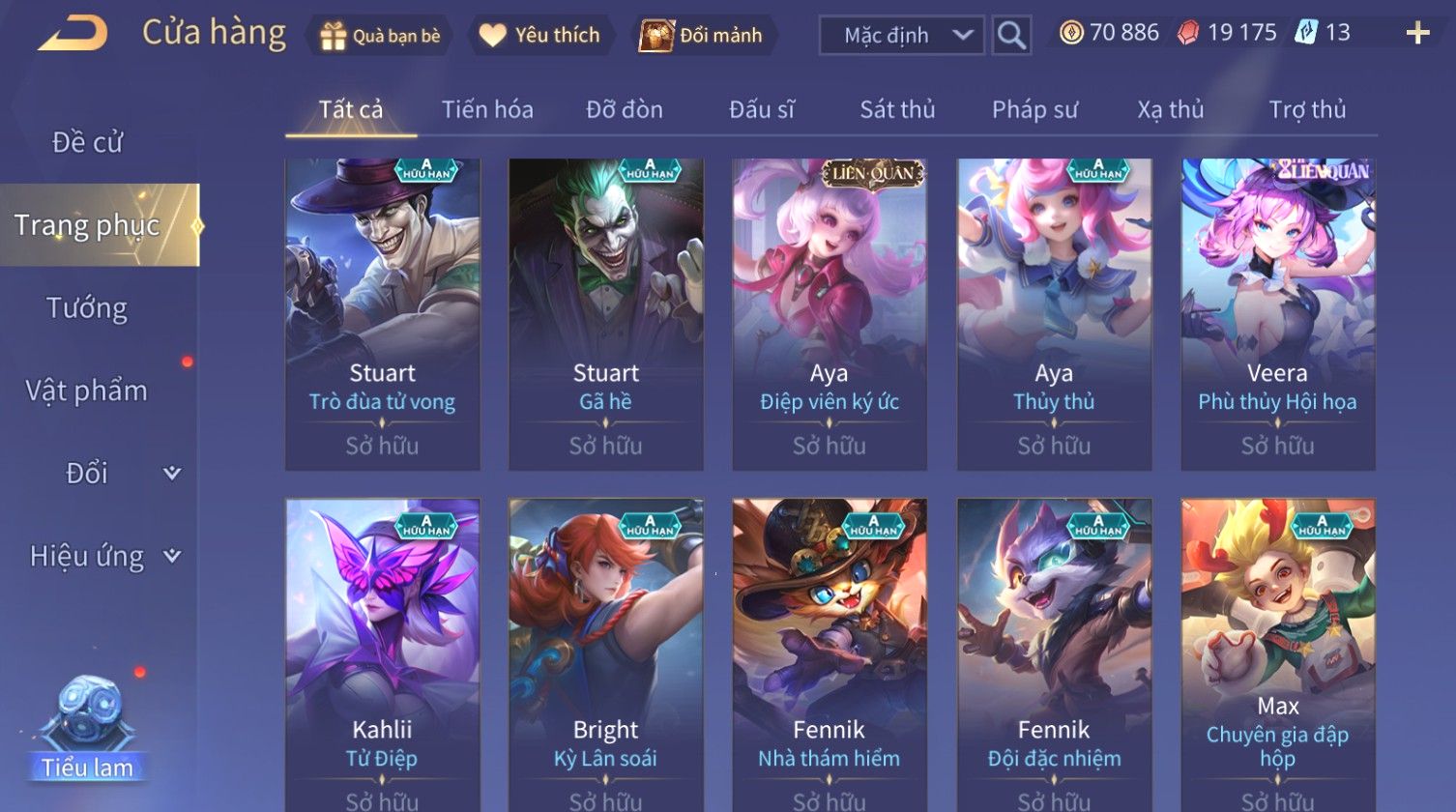Open the search magnifier icon

[x=1011, y=36]
